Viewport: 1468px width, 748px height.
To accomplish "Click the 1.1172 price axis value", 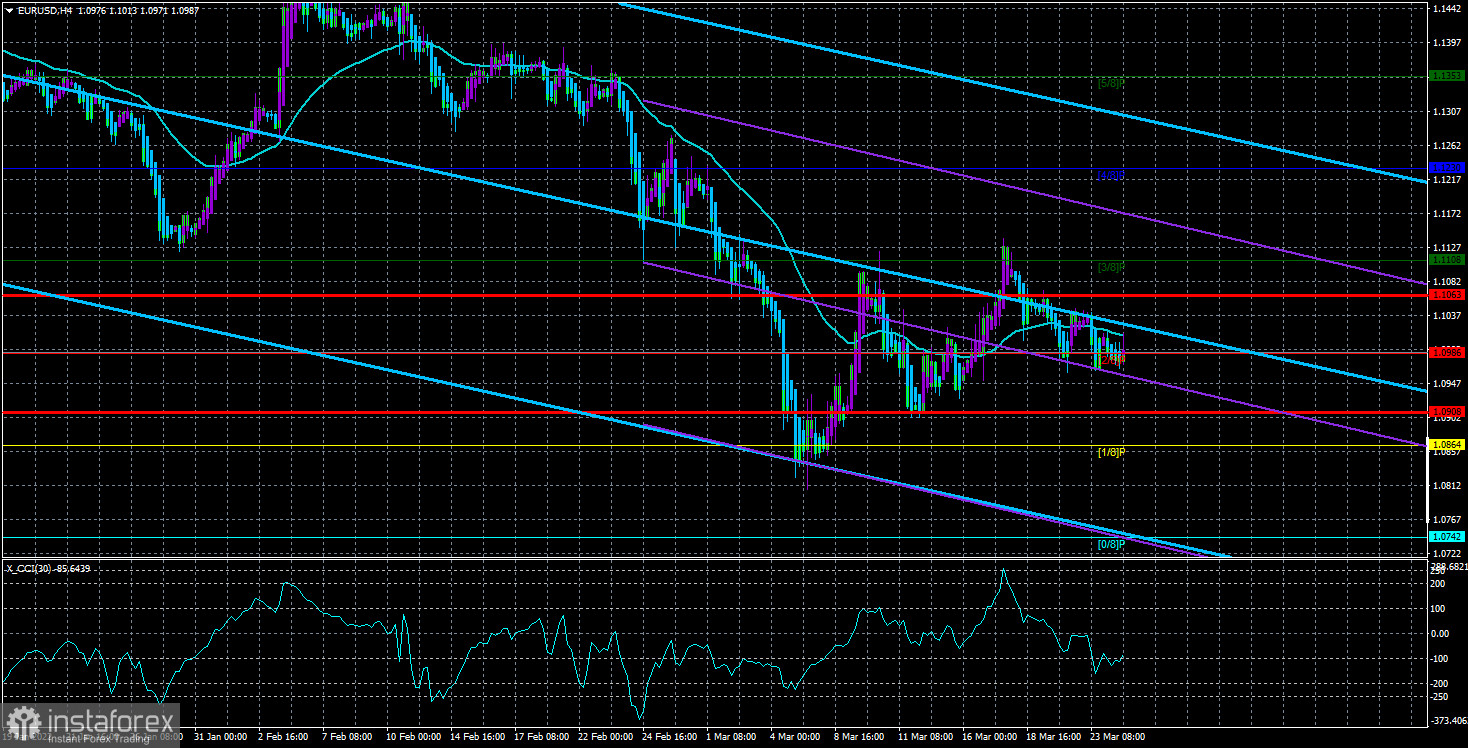I will pyautogui.click(x=1447, y=214).
